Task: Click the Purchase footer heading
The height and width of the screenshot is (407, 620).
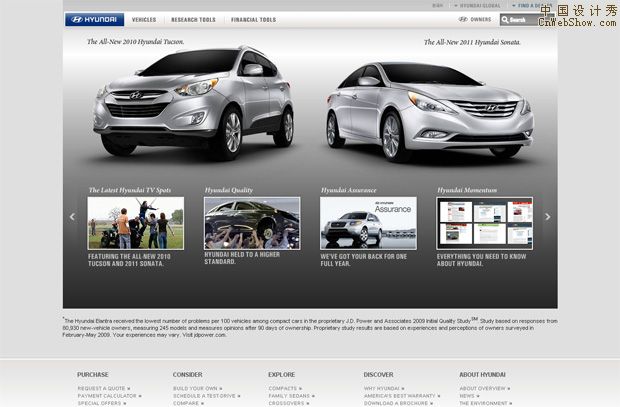Action: [93, 374]
